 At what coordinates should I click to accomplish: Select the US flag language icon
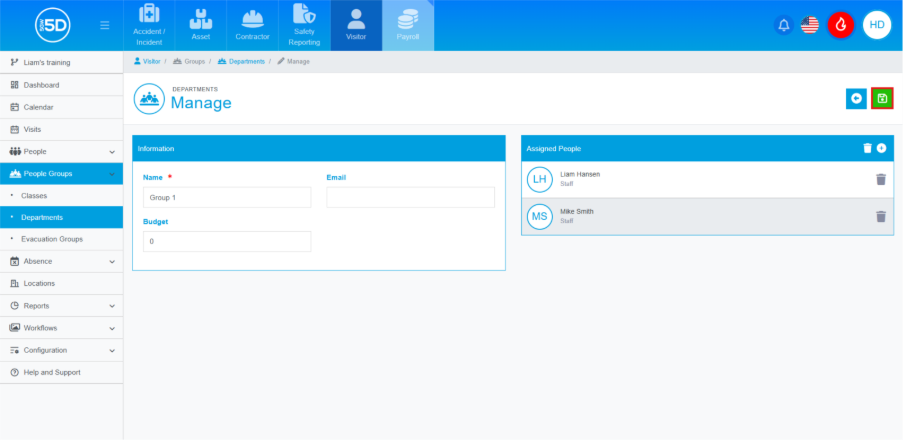810,25
